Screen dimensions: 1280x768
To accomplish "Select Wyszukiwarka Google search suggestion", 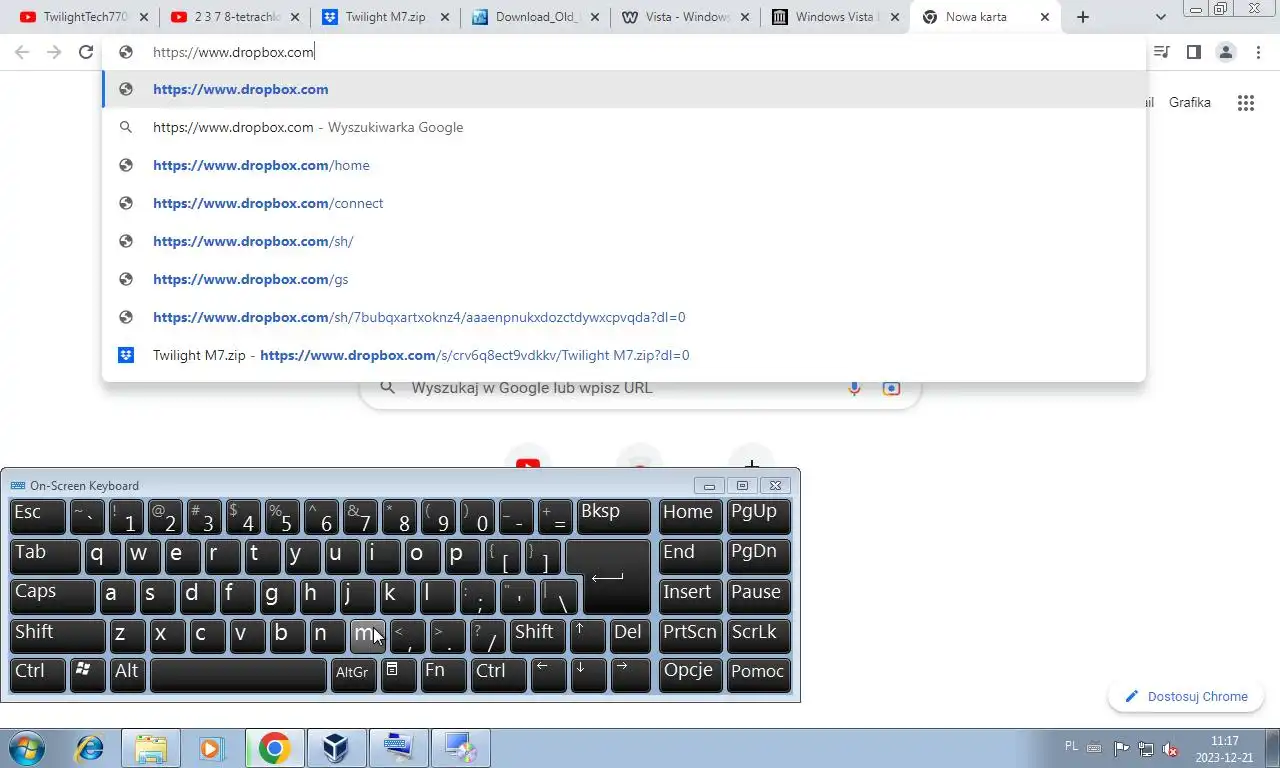I will click(624, 127).
